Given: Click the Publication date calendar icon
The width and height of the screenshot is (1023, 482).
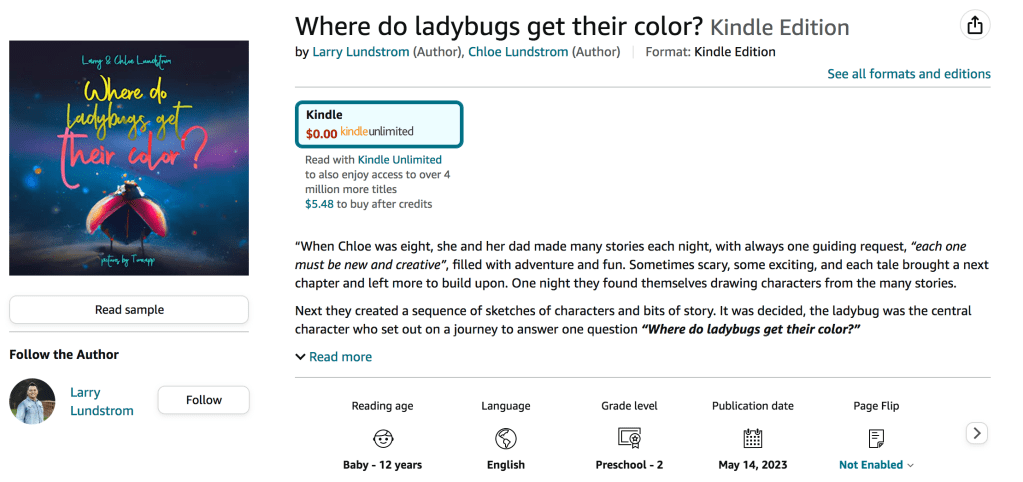Looking at the screenshot, I should 752,438.
